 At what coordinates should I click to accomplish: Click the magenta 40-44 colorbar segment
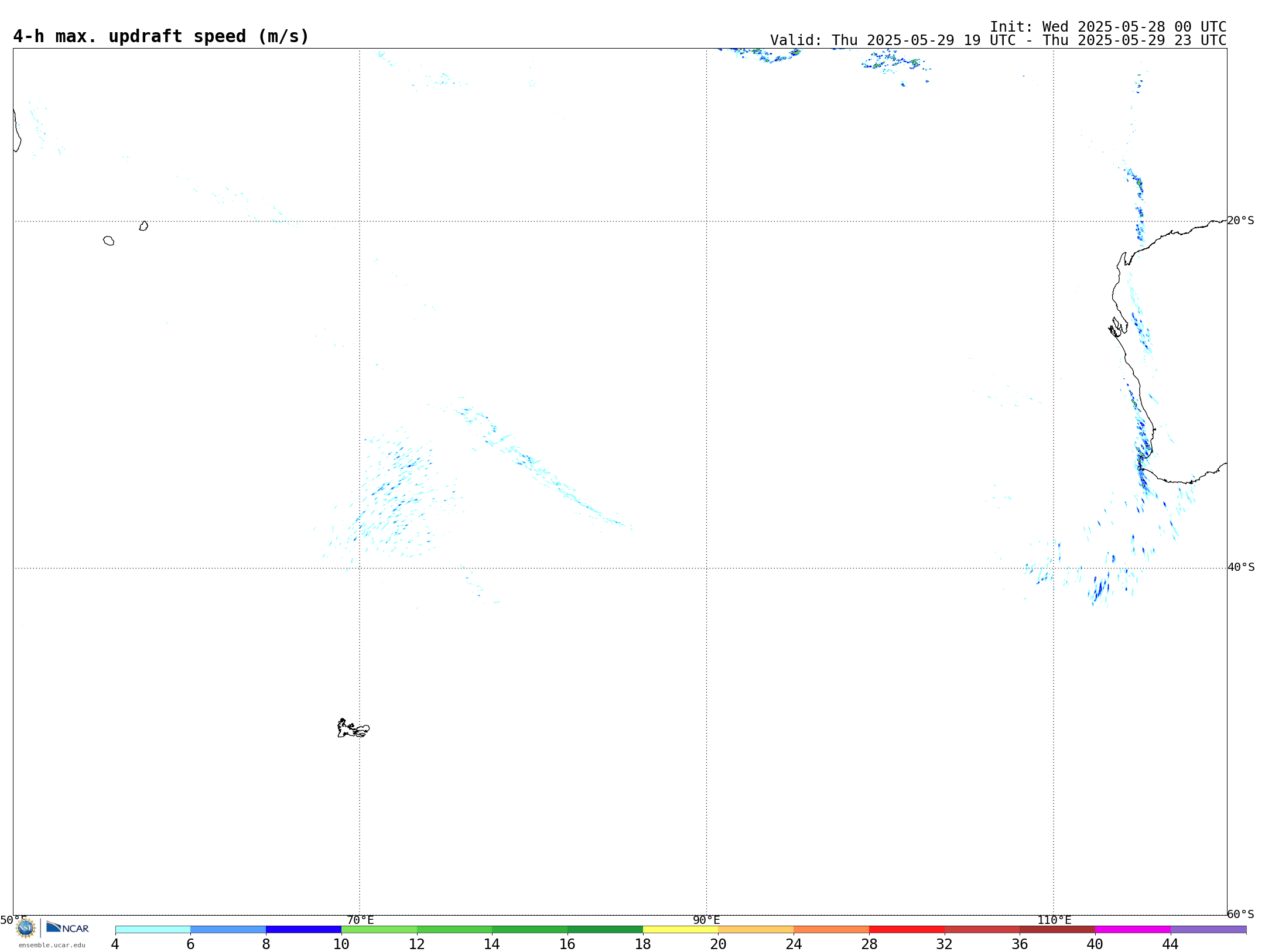pos(1133,930)
